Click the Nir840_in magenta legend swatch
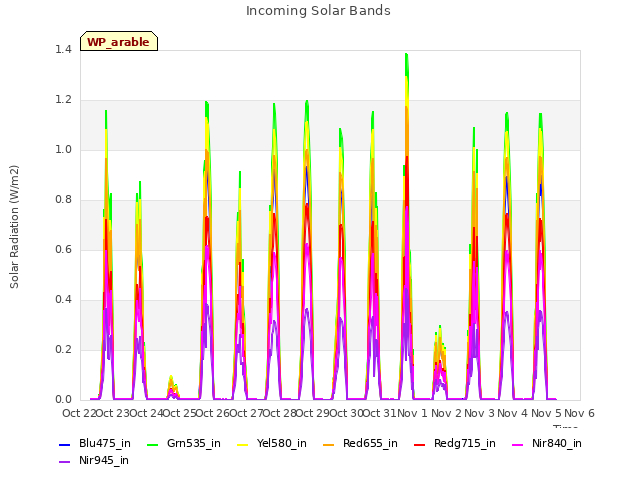Viewport: 640px width, 480px height. click(x=518, y=444)
